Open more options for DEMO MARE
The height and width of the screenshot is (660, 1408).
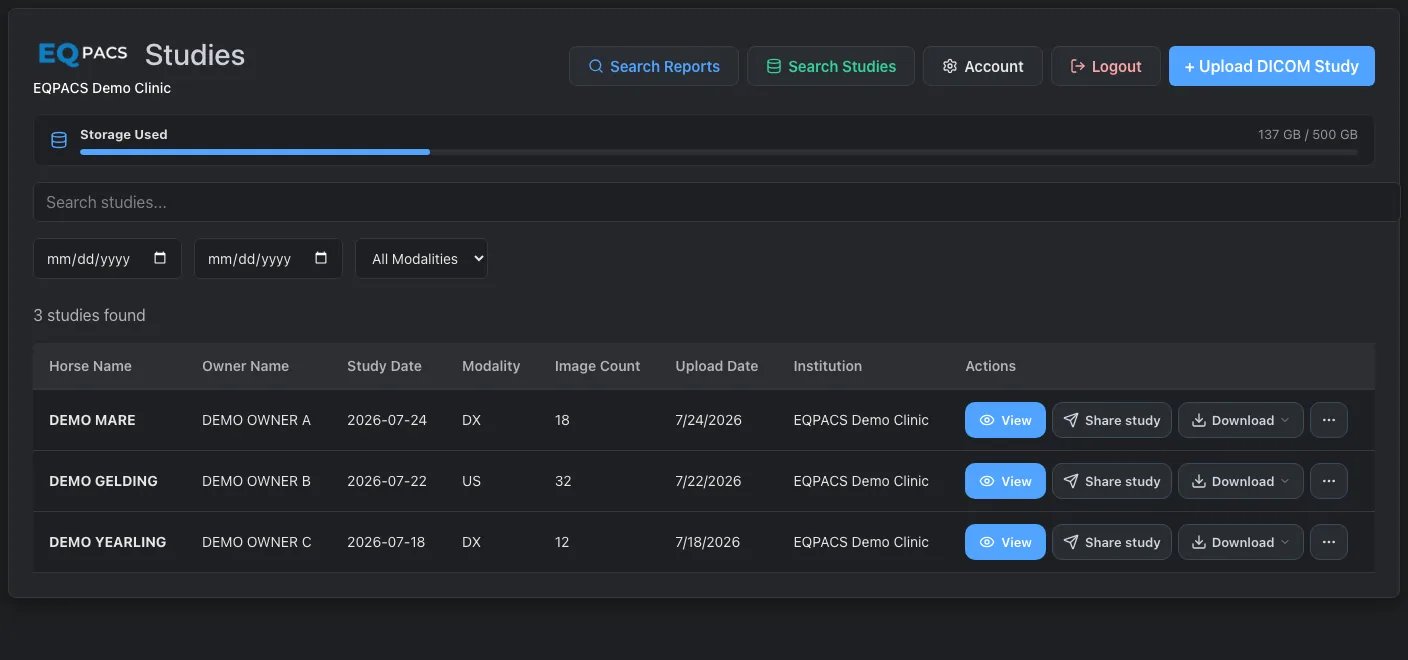pos(1329,420)
